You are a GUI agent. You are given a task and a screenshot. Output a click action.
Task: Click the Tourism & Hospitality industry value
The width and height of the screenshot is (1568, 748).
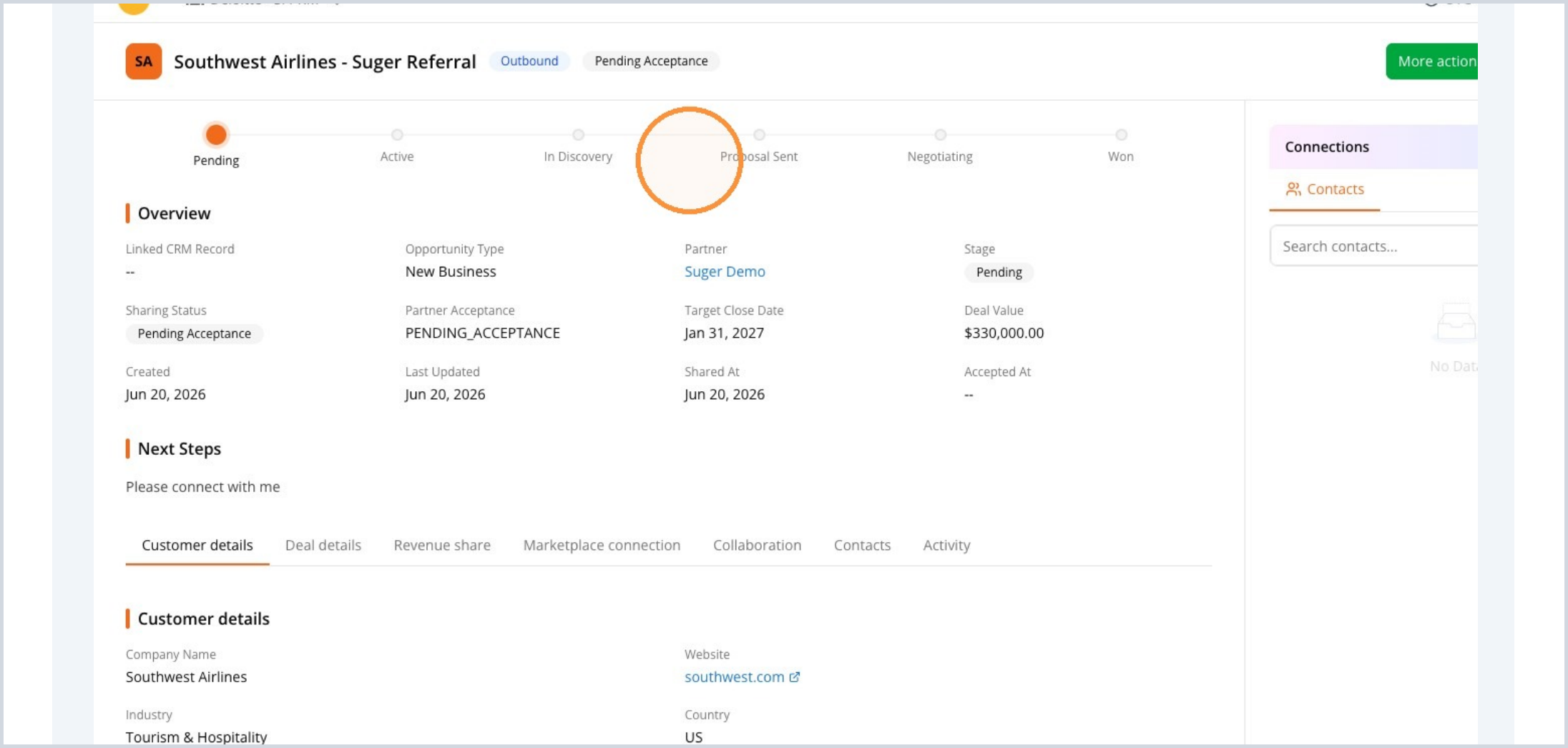point(197,737)
